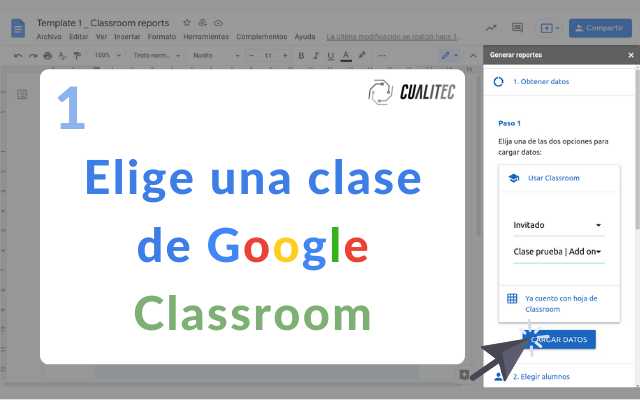Click the Google Docs home icon
This screenshot has width=640, height=400.
(18, 28)
